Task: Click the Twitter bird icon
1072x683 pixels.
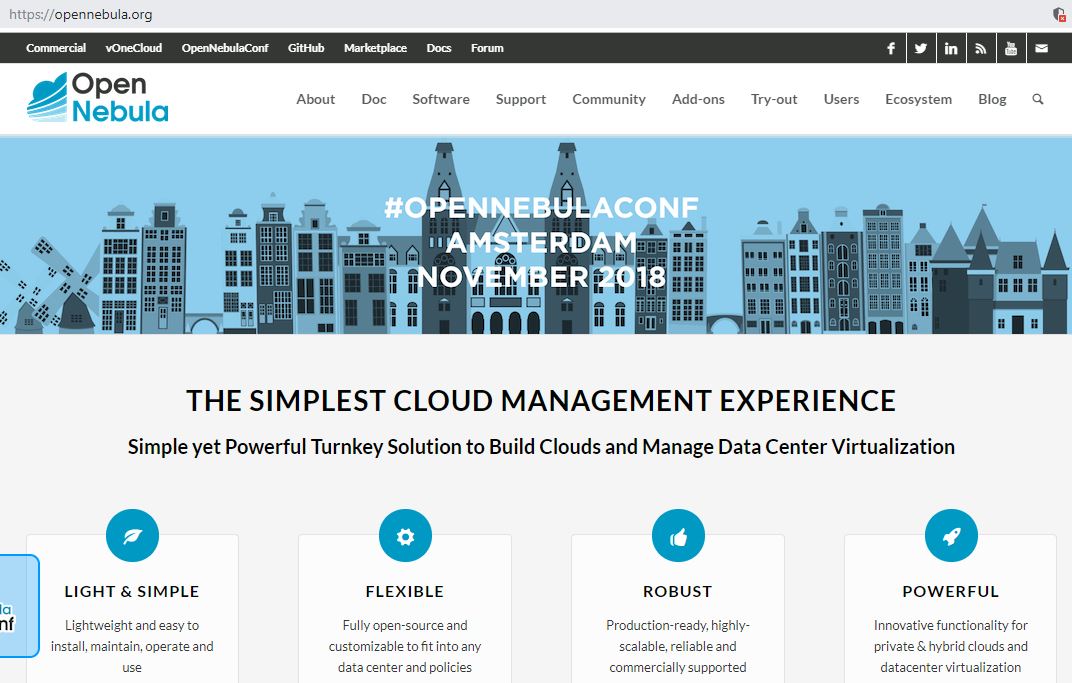Action: click(920, 47)
